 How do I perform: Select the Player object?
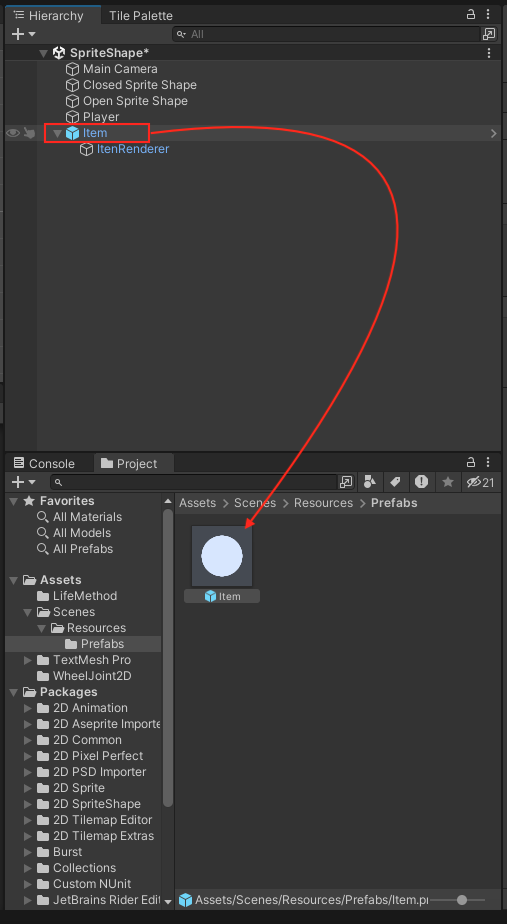[x=101, y=117]
